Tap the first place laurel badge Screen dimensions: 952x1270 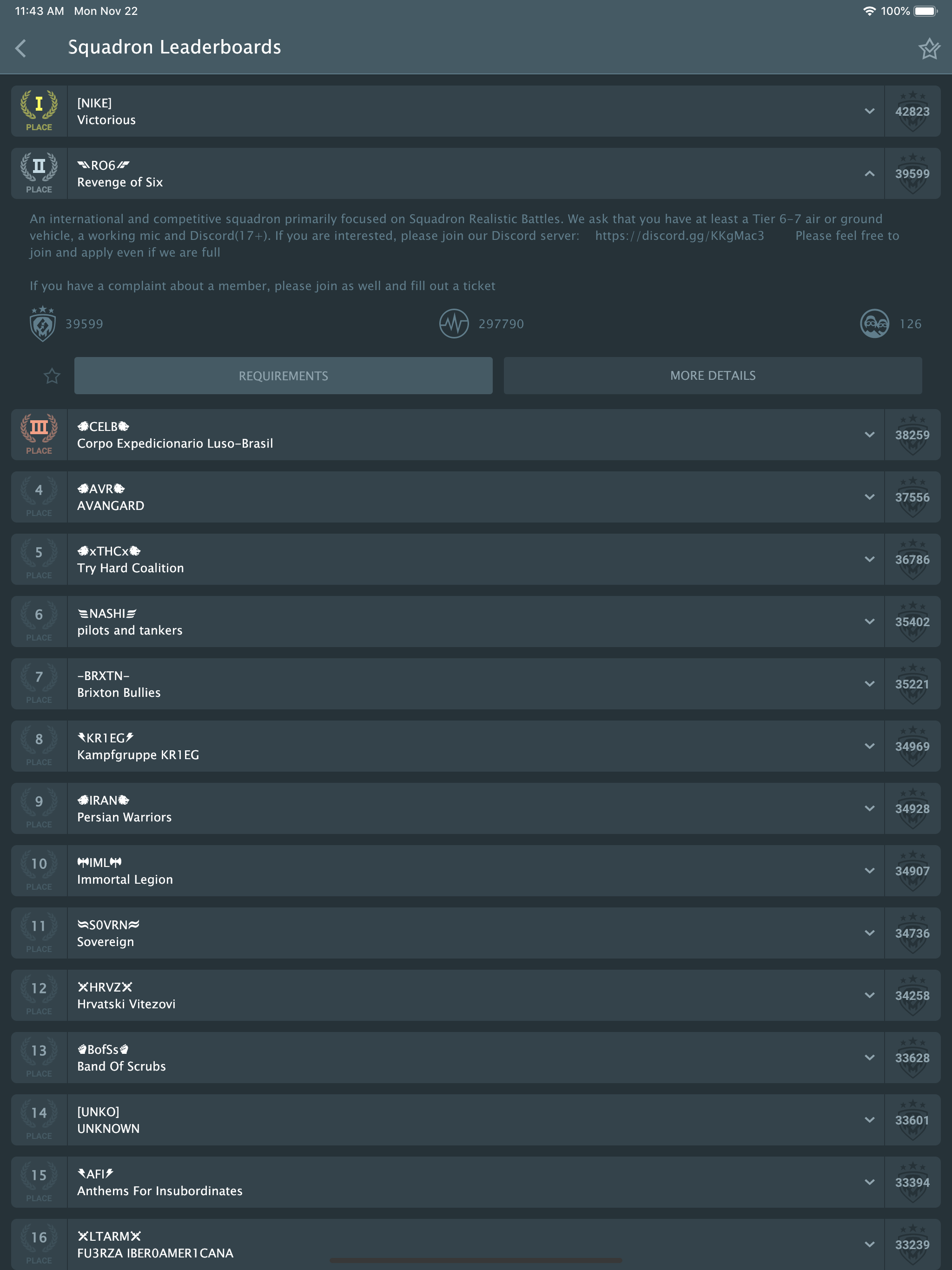click(x=39, y=111)
